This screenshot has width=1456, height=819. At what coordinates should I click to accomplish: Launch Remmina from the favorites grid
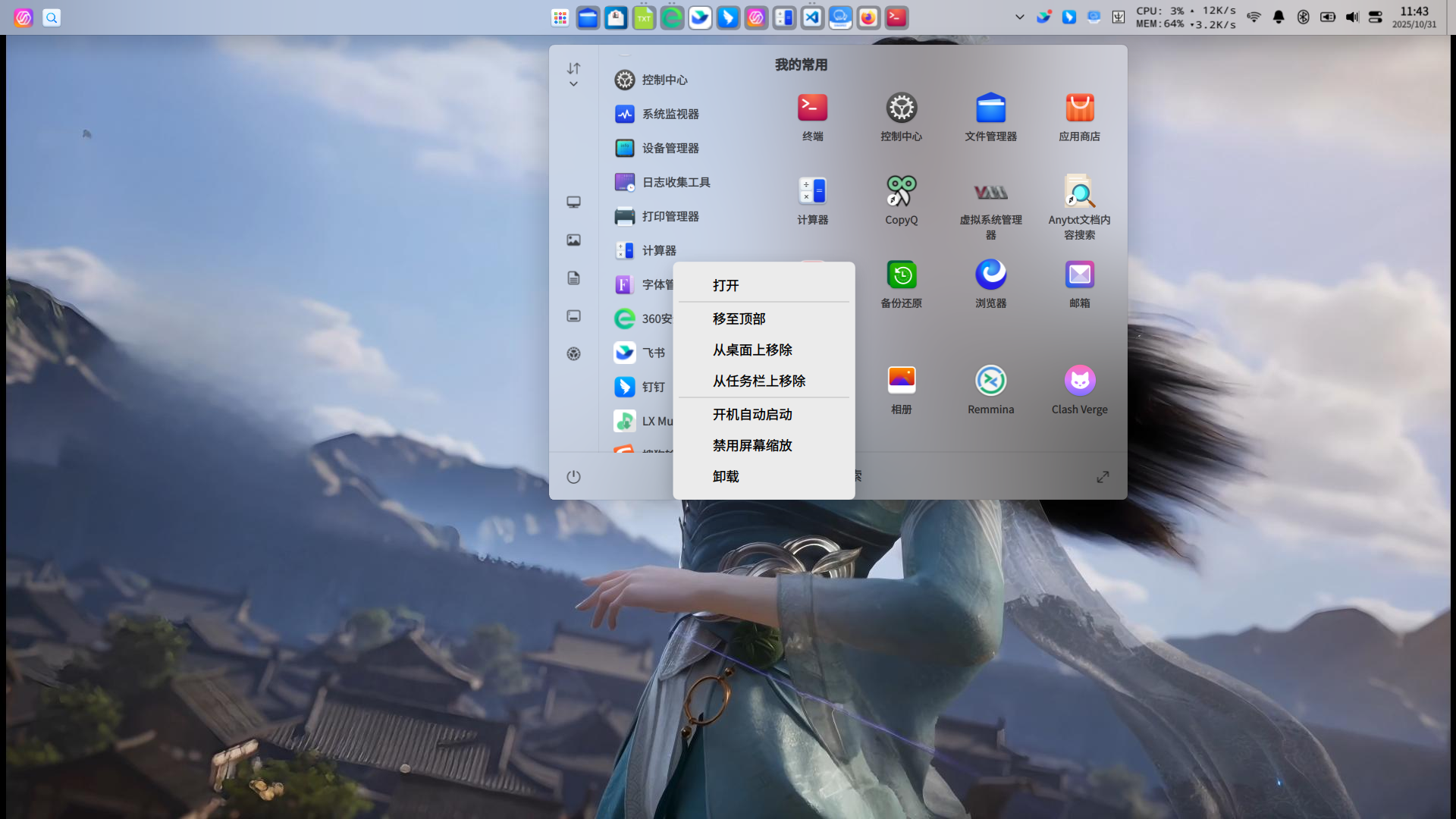[x=990, y=391]
